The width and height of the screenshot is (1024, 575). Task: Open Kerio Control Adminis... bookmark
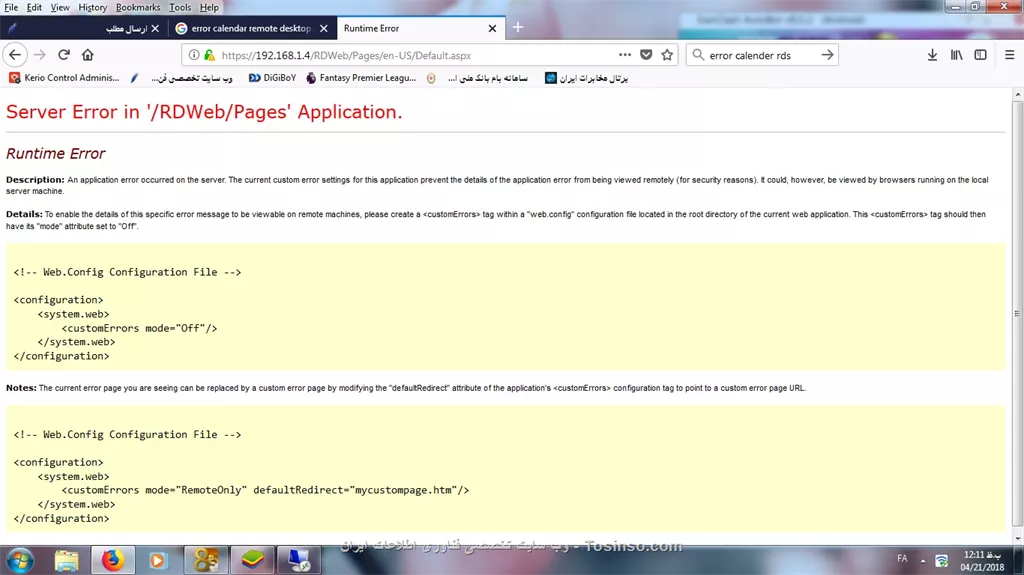tap(64, 78)
